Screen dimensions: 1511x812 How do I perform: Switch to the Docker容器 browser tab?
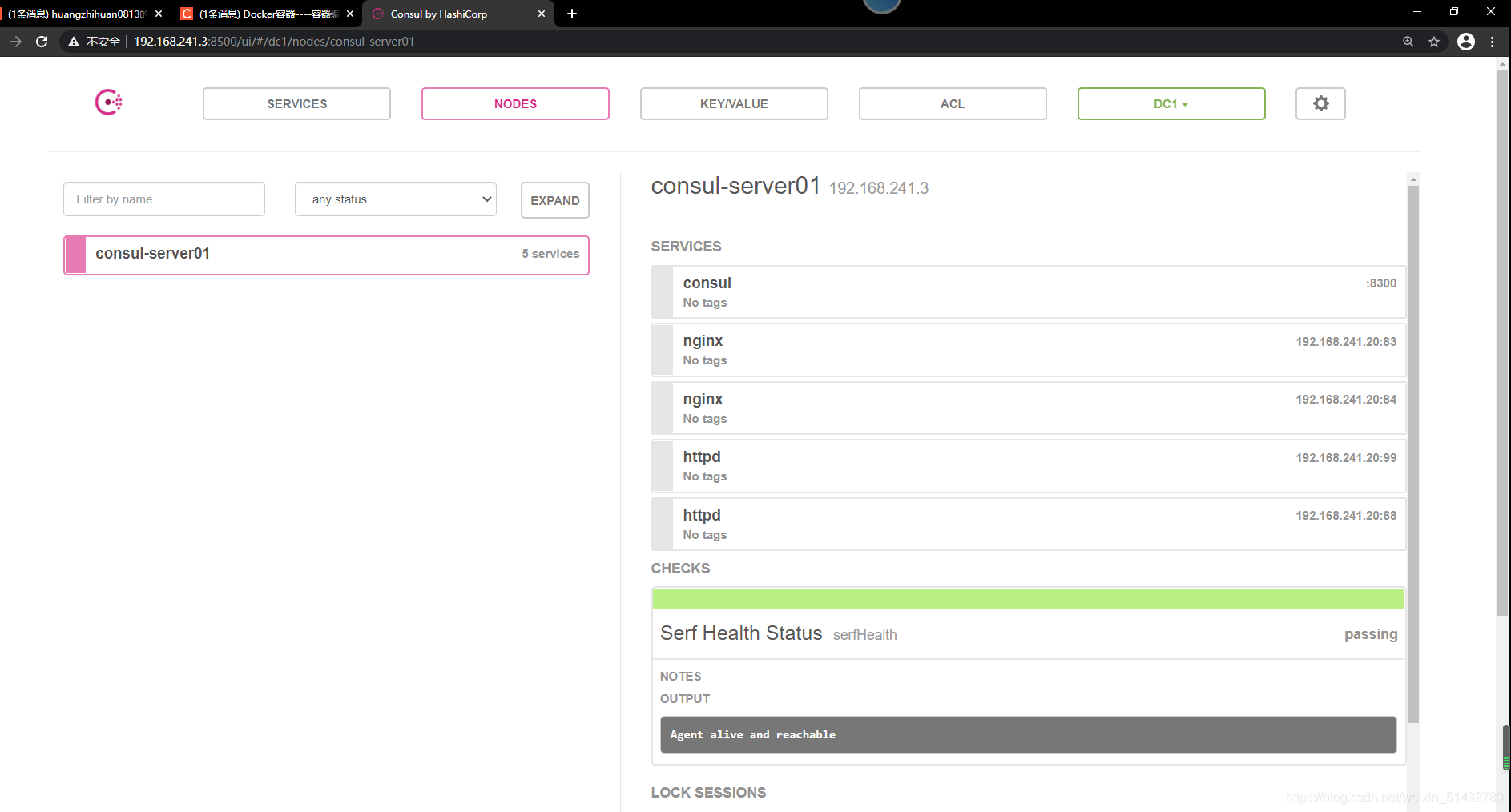[x=267, y=14]
